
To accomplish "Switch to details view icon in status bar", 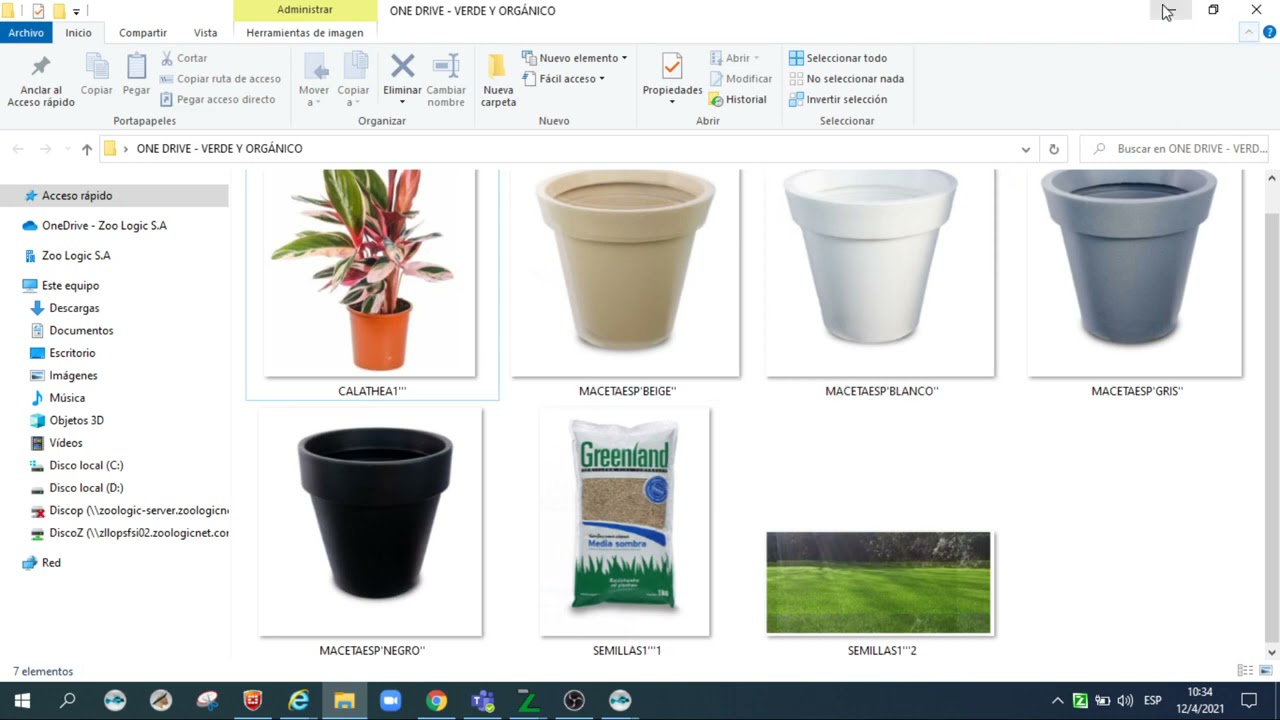I will tap(1245, 671).
